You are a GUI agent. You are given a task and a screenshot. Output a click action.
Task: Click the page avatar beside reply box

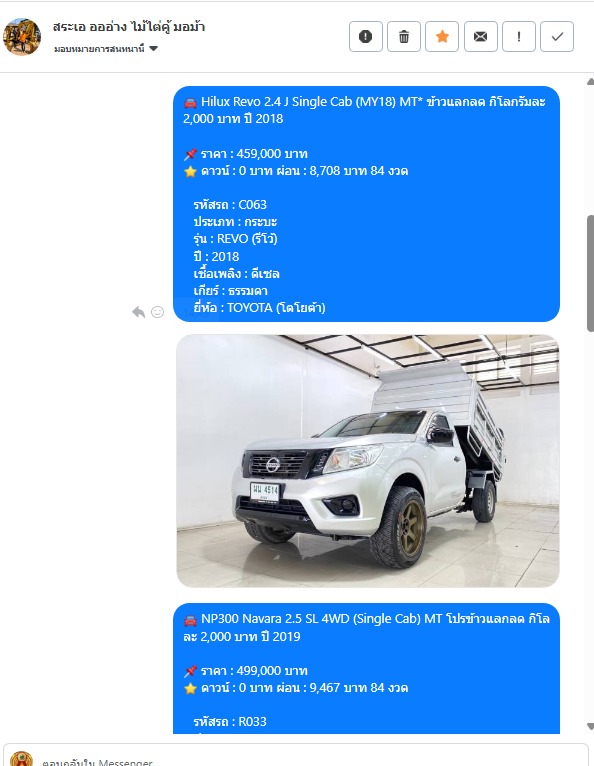[21, 759]
